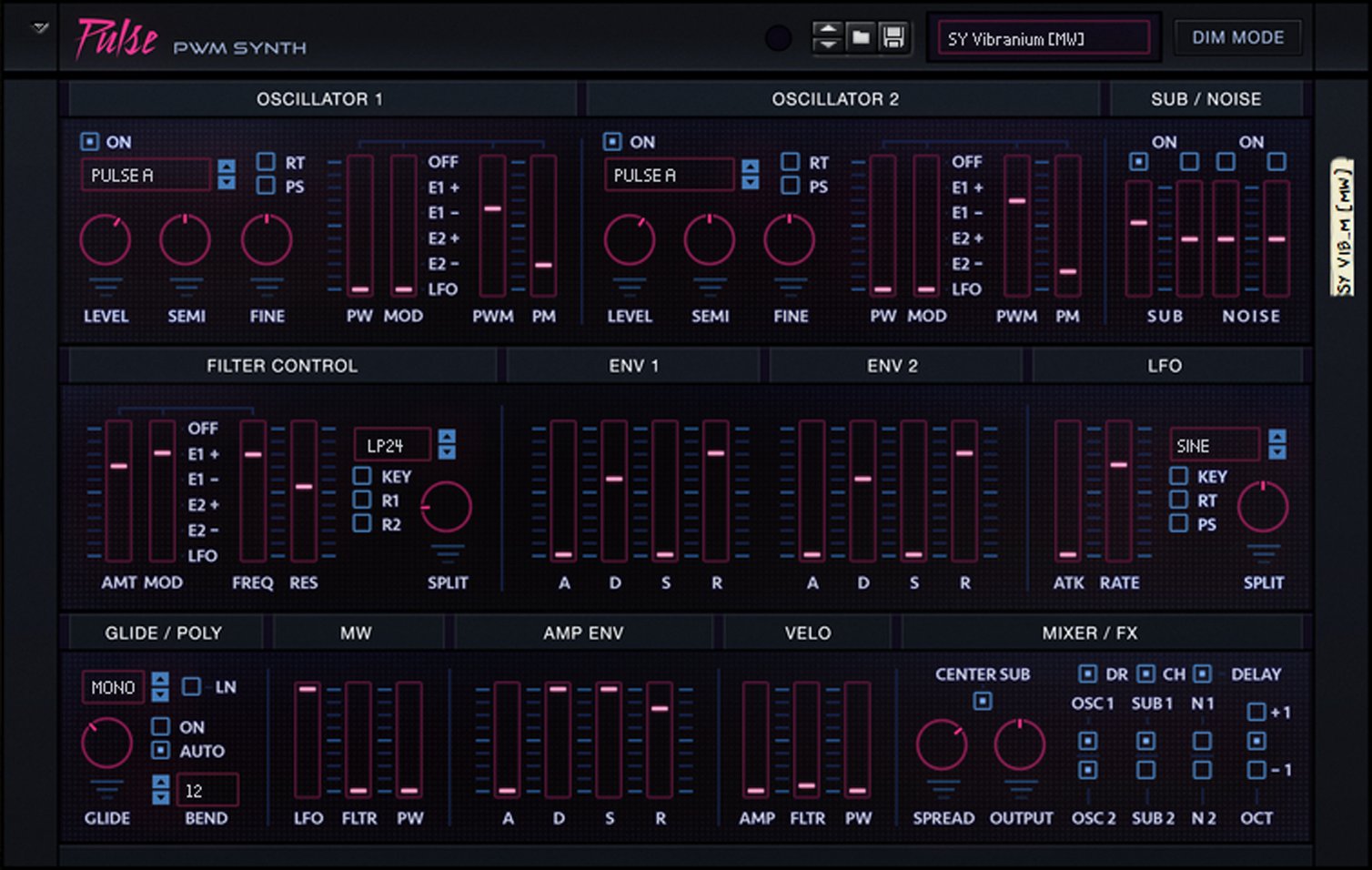
Task: Click Oscillator 1 LEVEL knob
Action: 106,240
